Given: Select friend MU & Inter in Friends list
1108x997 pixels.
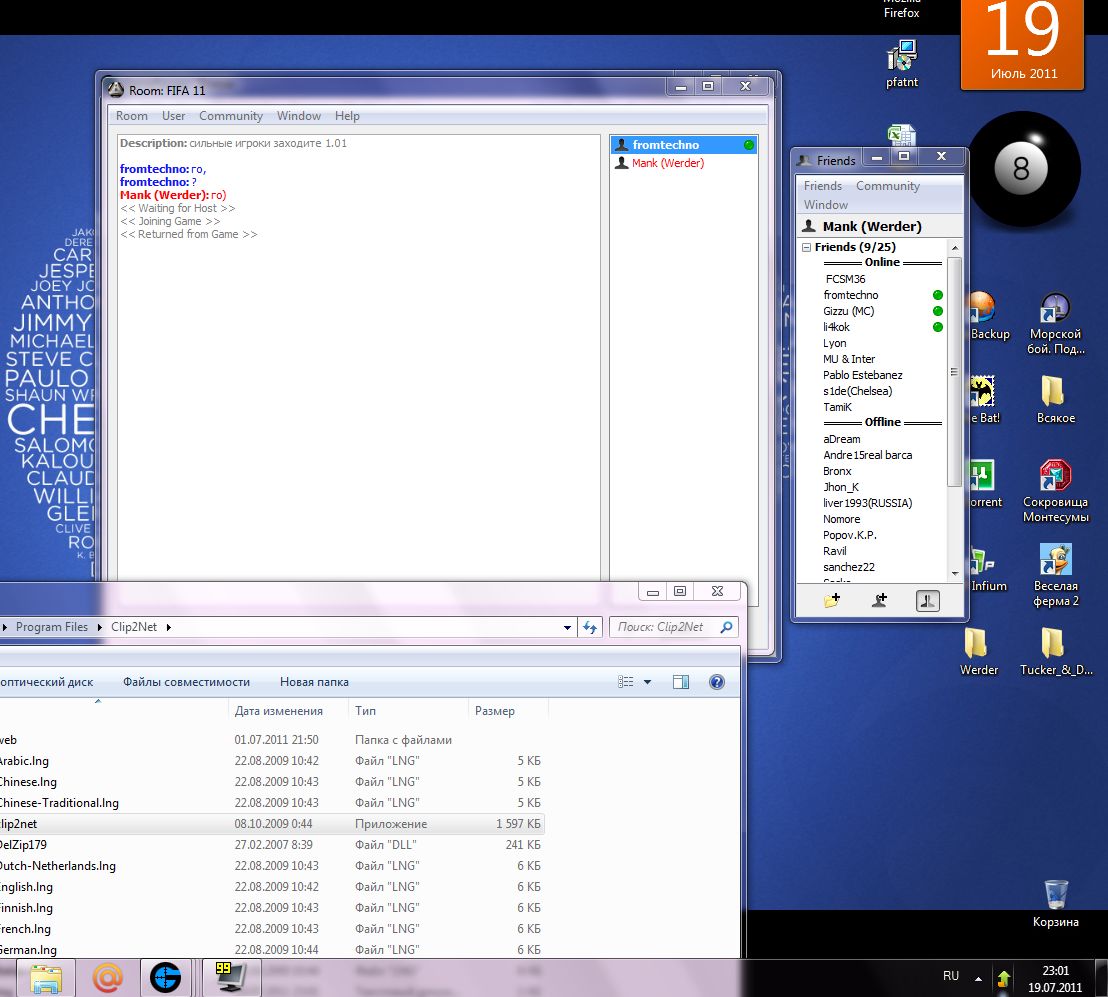Looking at the screenshot, I should pos(849,359).
